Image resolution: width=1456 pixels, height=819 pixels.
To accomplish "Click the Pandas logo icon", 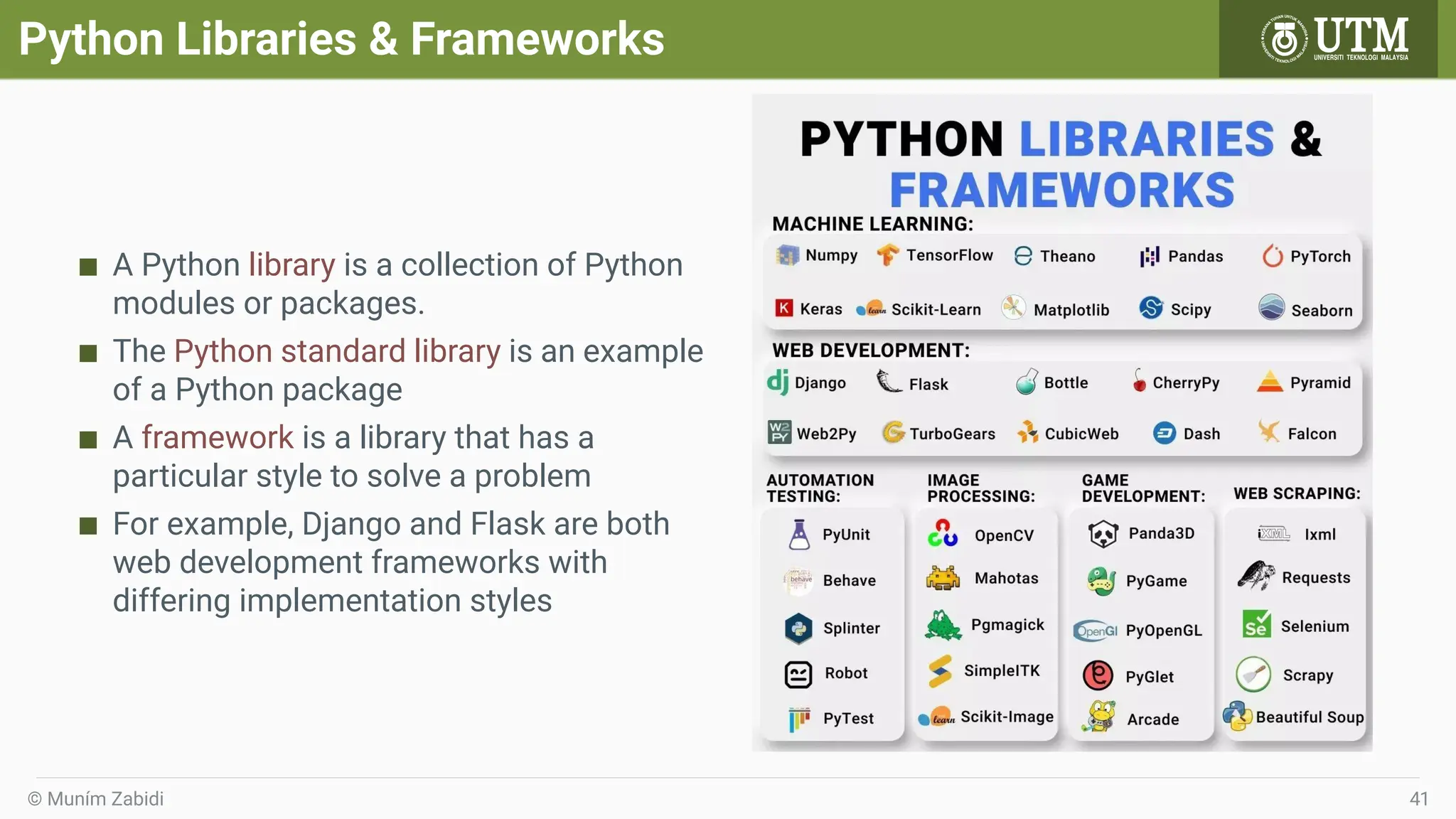I will pos(1150,257).
